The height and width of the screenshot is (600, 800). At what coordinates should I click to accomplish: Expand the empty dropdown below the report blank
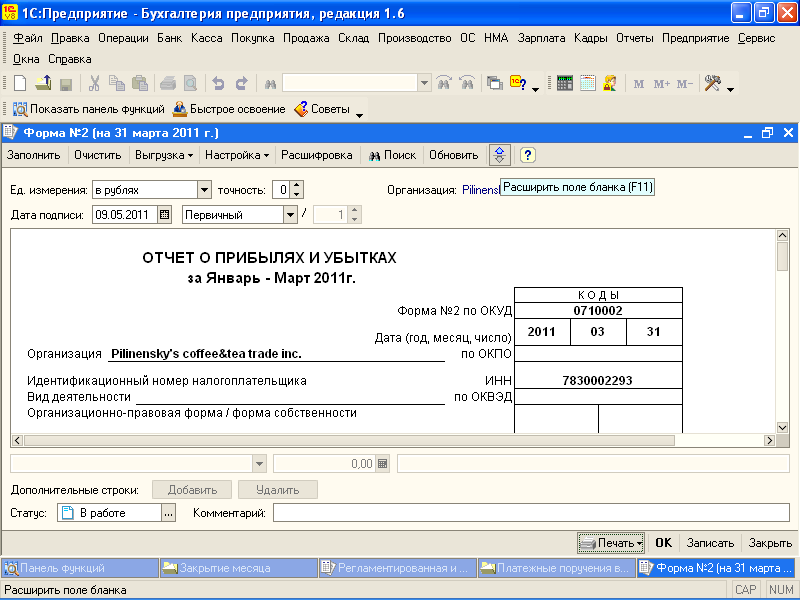pyautogui.click(x=259, y=464)
